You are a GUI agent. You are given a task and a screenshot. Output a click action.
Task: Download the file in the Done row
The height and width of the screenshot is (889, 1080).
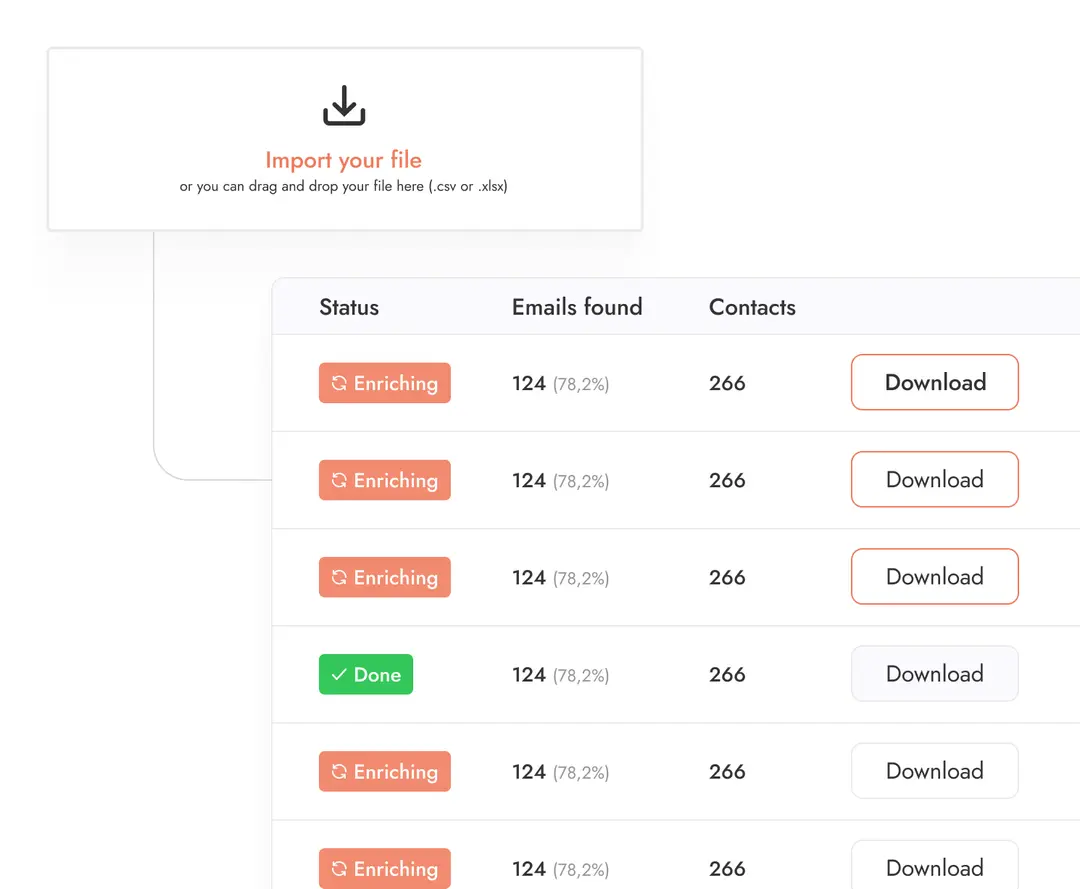pos(935,673)
